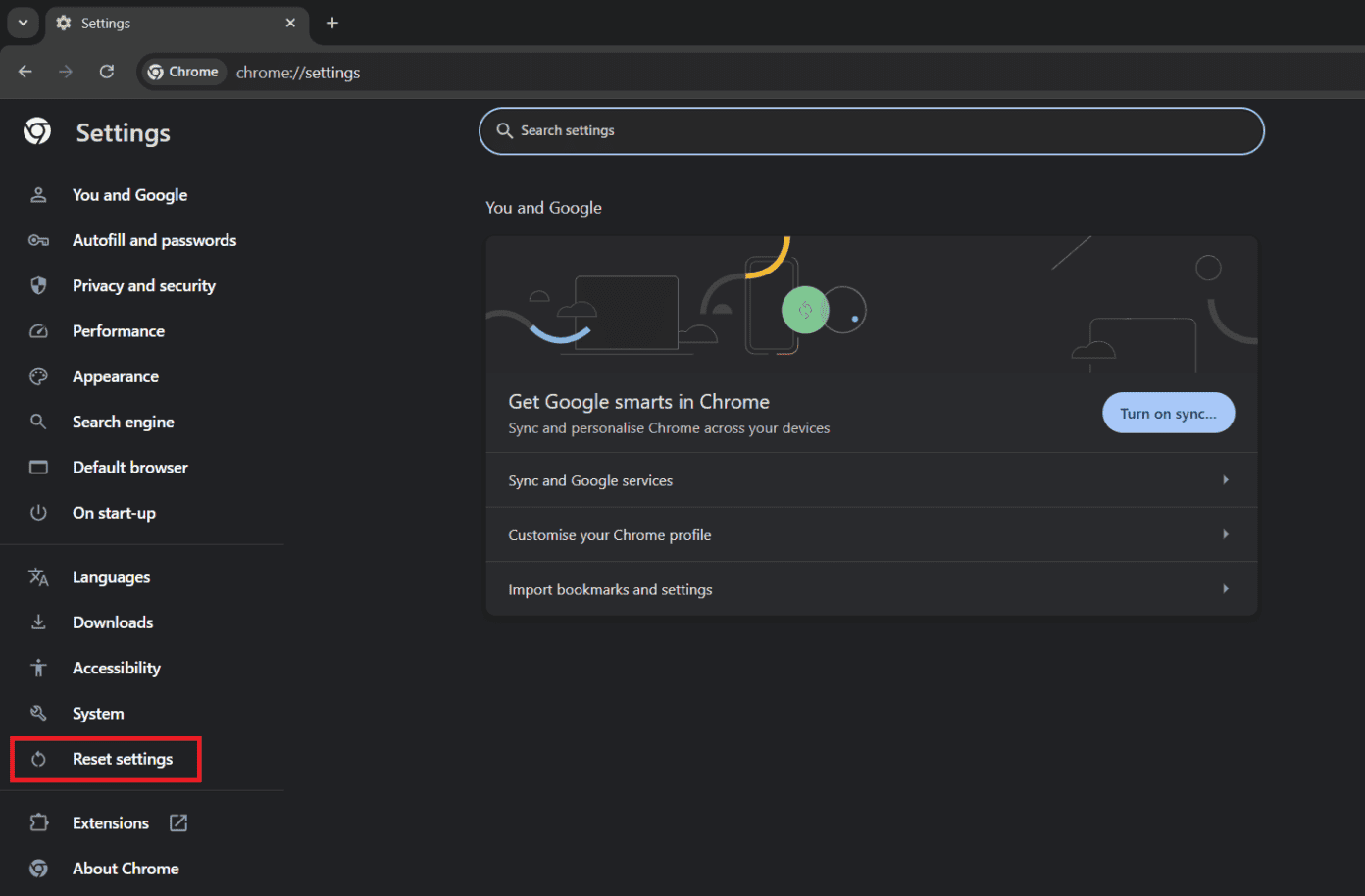Click the Search settings field
This screenshot has height=896, width=1365.
click(x=871, y=130)
